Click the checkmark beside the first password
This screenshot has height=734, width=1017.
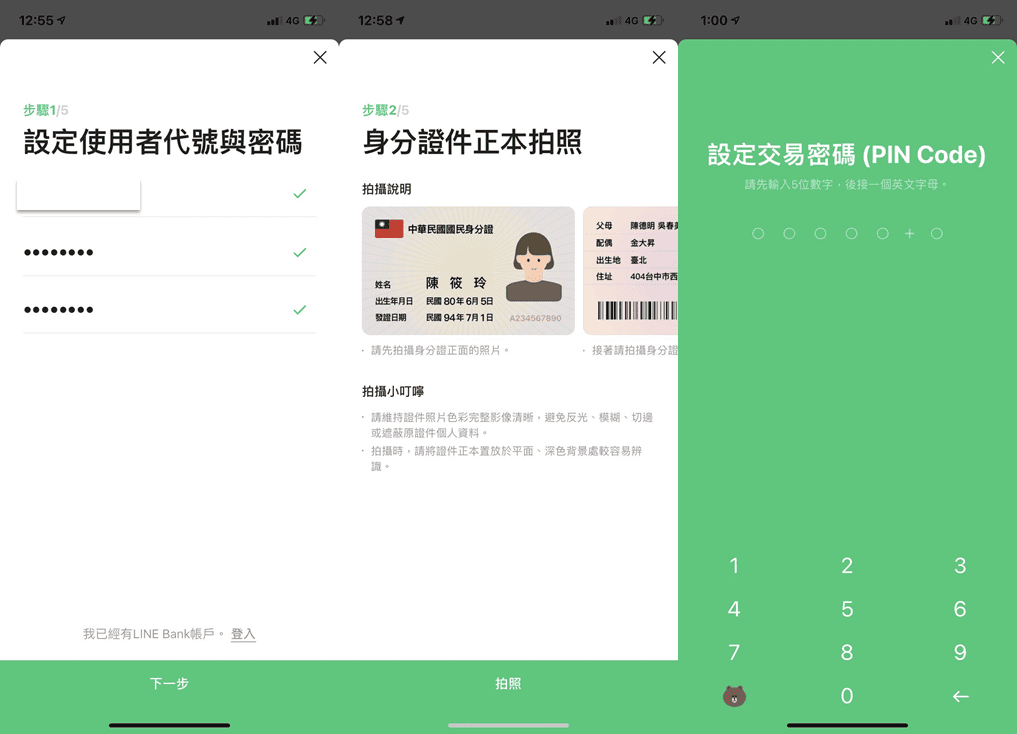click(x=300, y=252)
